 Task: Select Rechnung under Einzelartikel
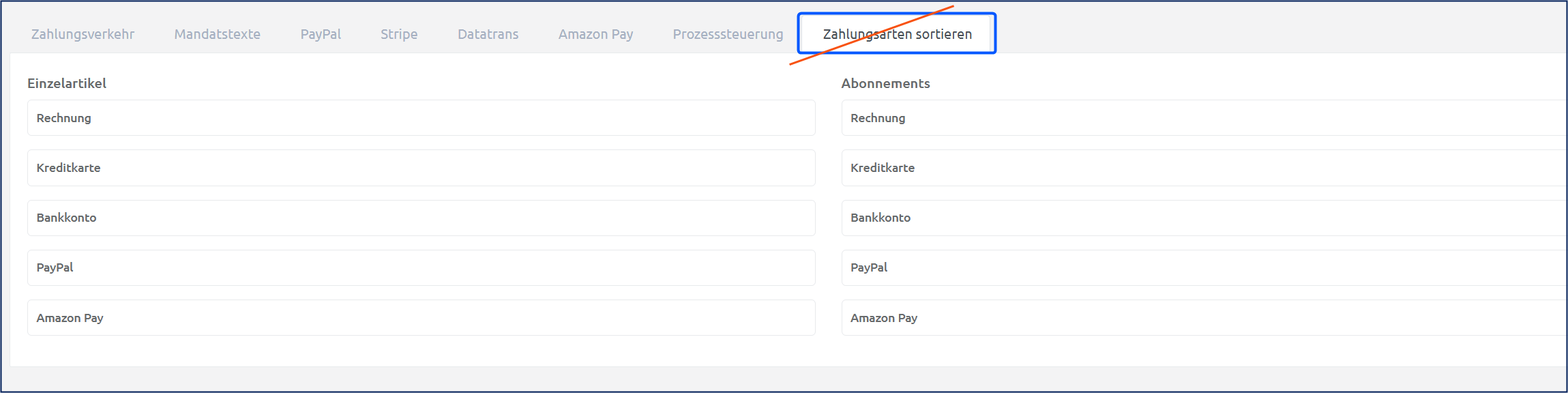pos(421,118)
